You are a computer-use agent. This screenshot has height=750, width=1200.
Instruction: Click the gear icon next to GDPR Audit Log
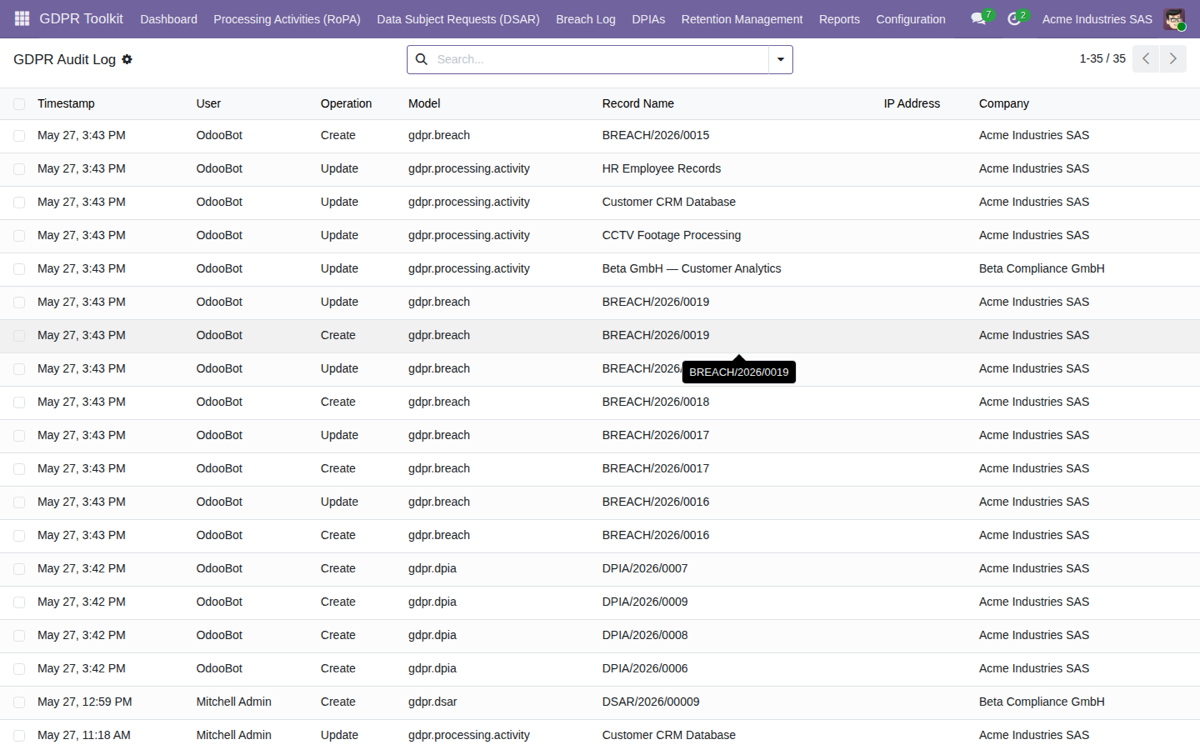click(127, 60)
